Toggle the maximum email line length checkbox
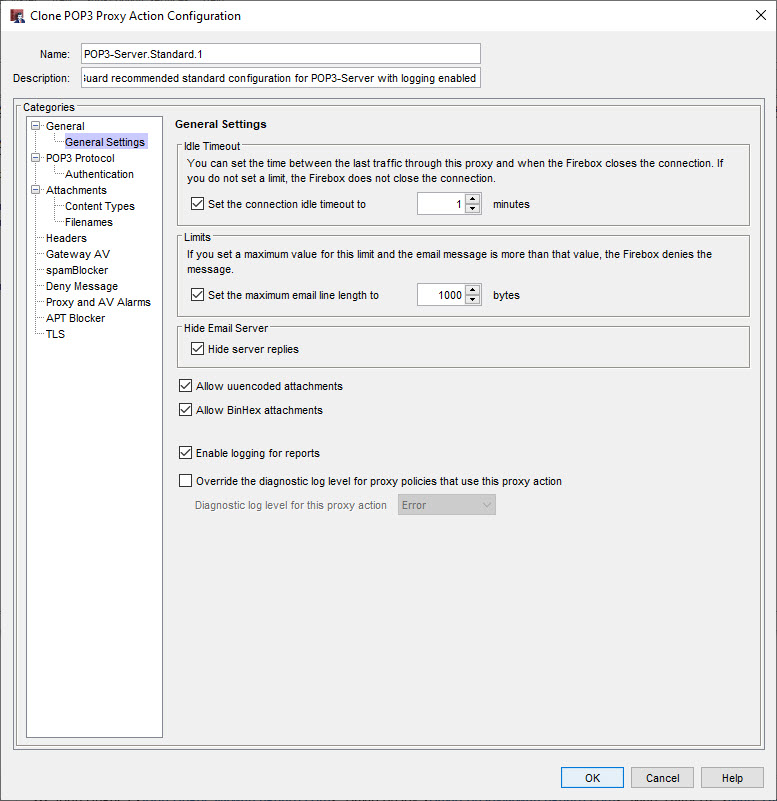 point(197,295)
